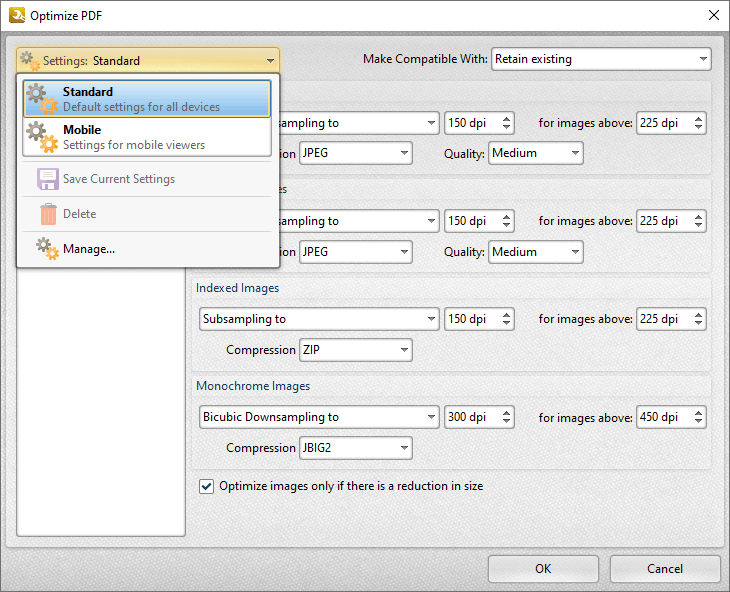Click second section 150 dpi field

tap(479, 221)
